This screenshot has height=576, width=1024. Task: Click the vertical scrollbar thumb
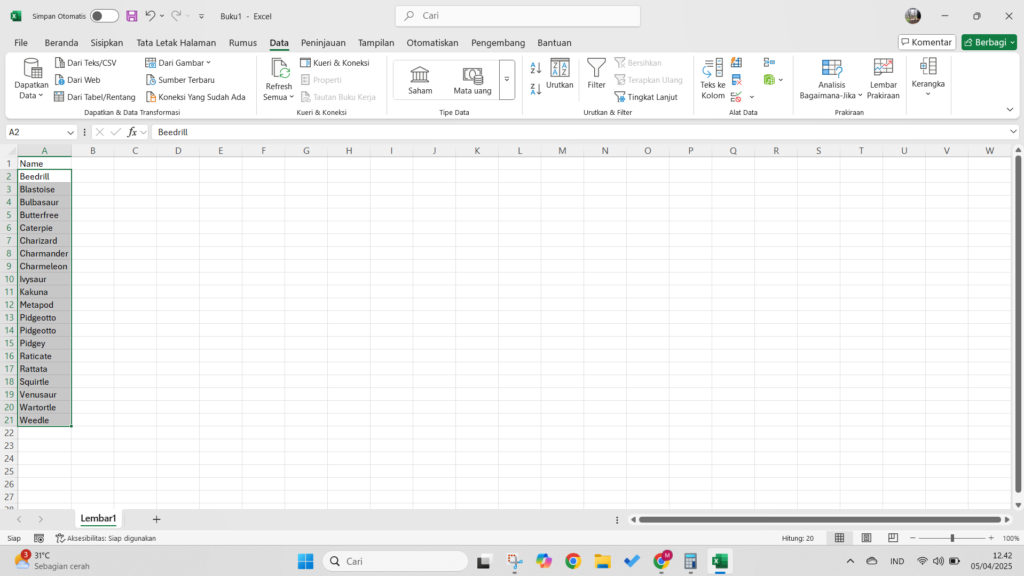[1017, 323]
